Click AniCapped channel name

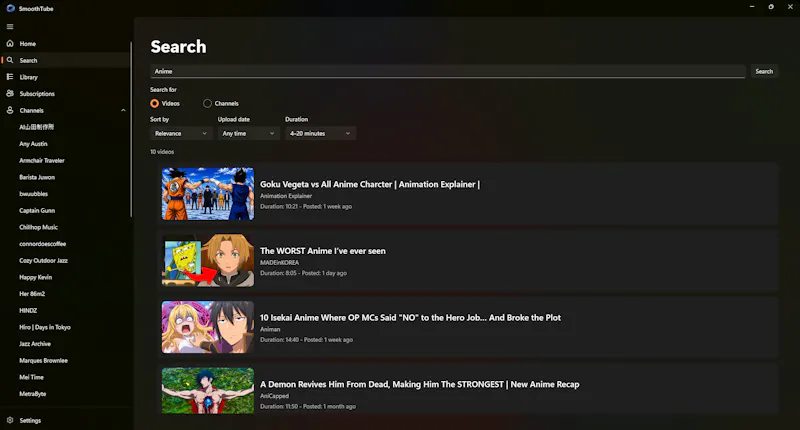pyautogui.click(x=274, y=396)
